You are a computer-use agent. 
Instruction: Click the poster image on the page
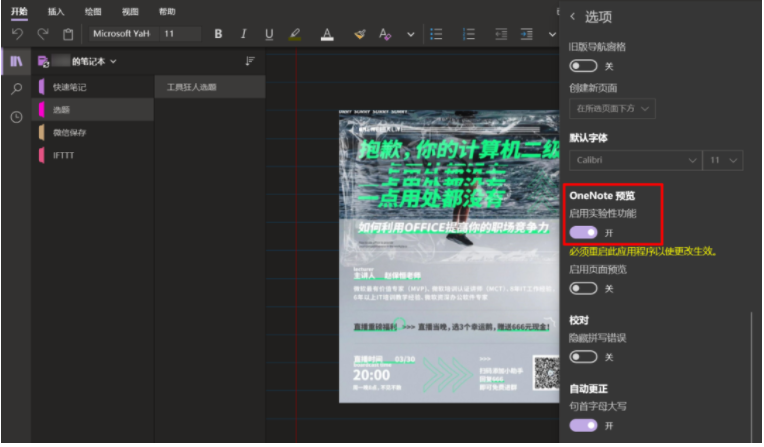449,256
